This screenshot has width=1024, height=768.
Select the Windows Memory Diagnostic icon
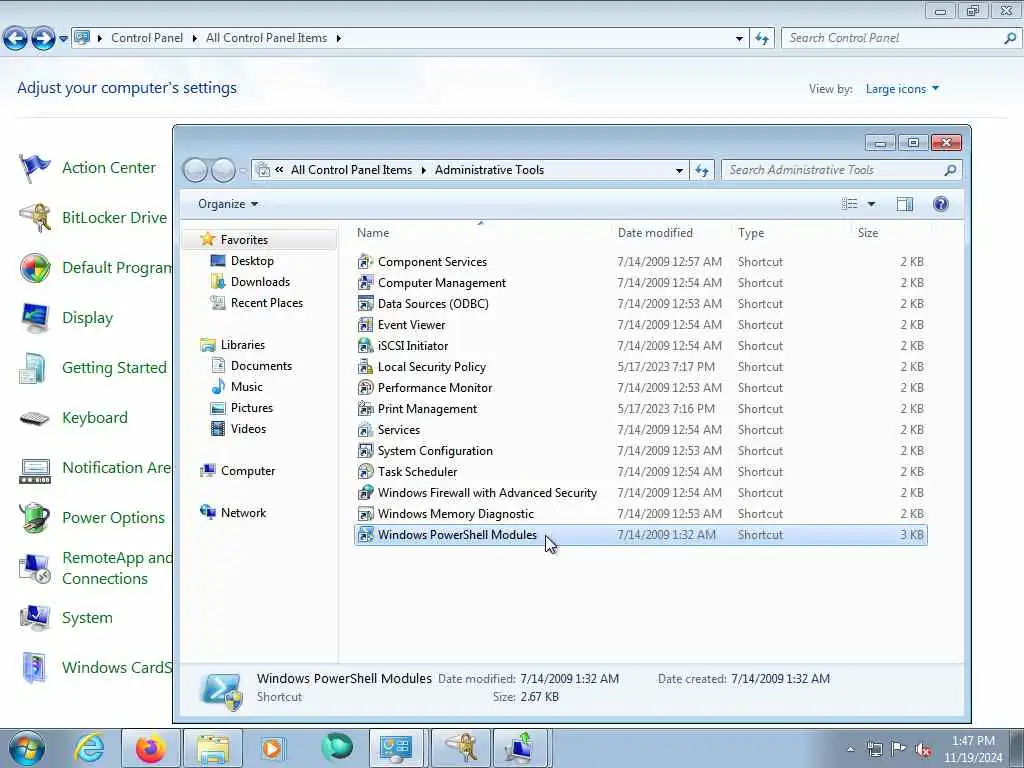(x=366, y=513)
